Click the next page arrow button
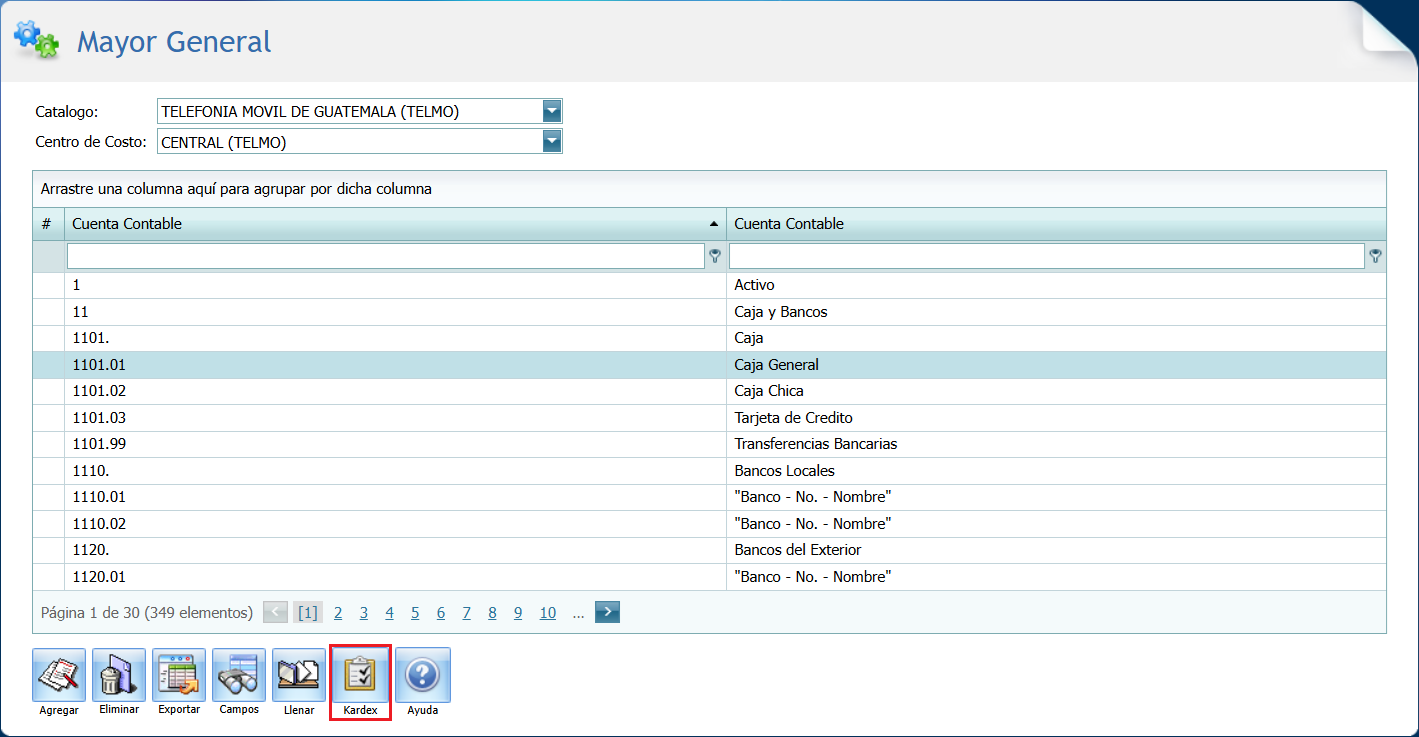The width and height of the screenshot is (1419, 737). (x=607, y=612)
